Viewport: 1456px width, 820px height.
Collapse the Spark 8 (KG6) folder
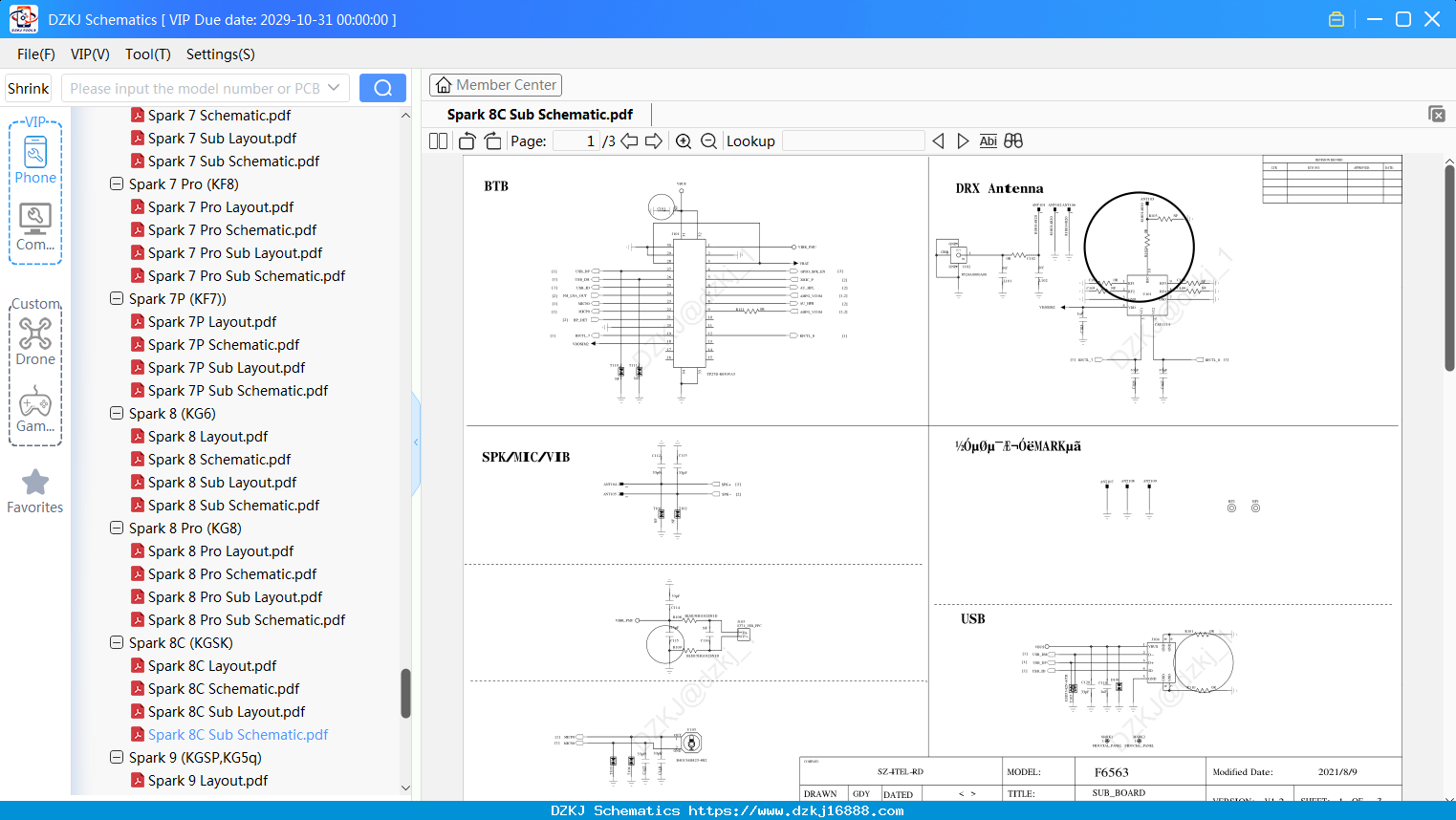click(x=117, y=413)
